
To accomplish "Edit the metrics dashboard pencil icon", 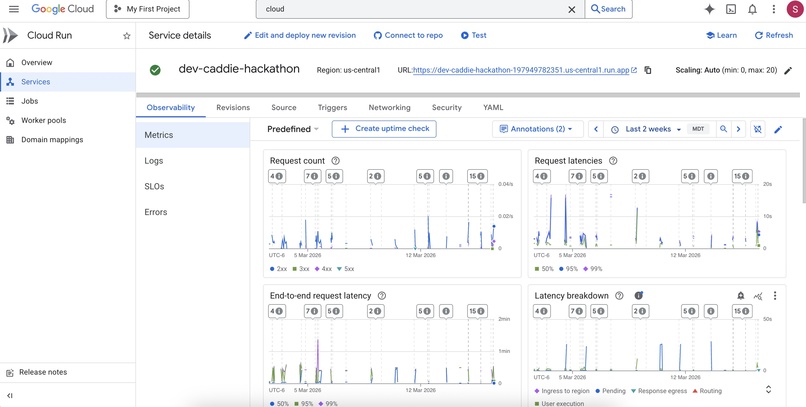I will (778, 130).
